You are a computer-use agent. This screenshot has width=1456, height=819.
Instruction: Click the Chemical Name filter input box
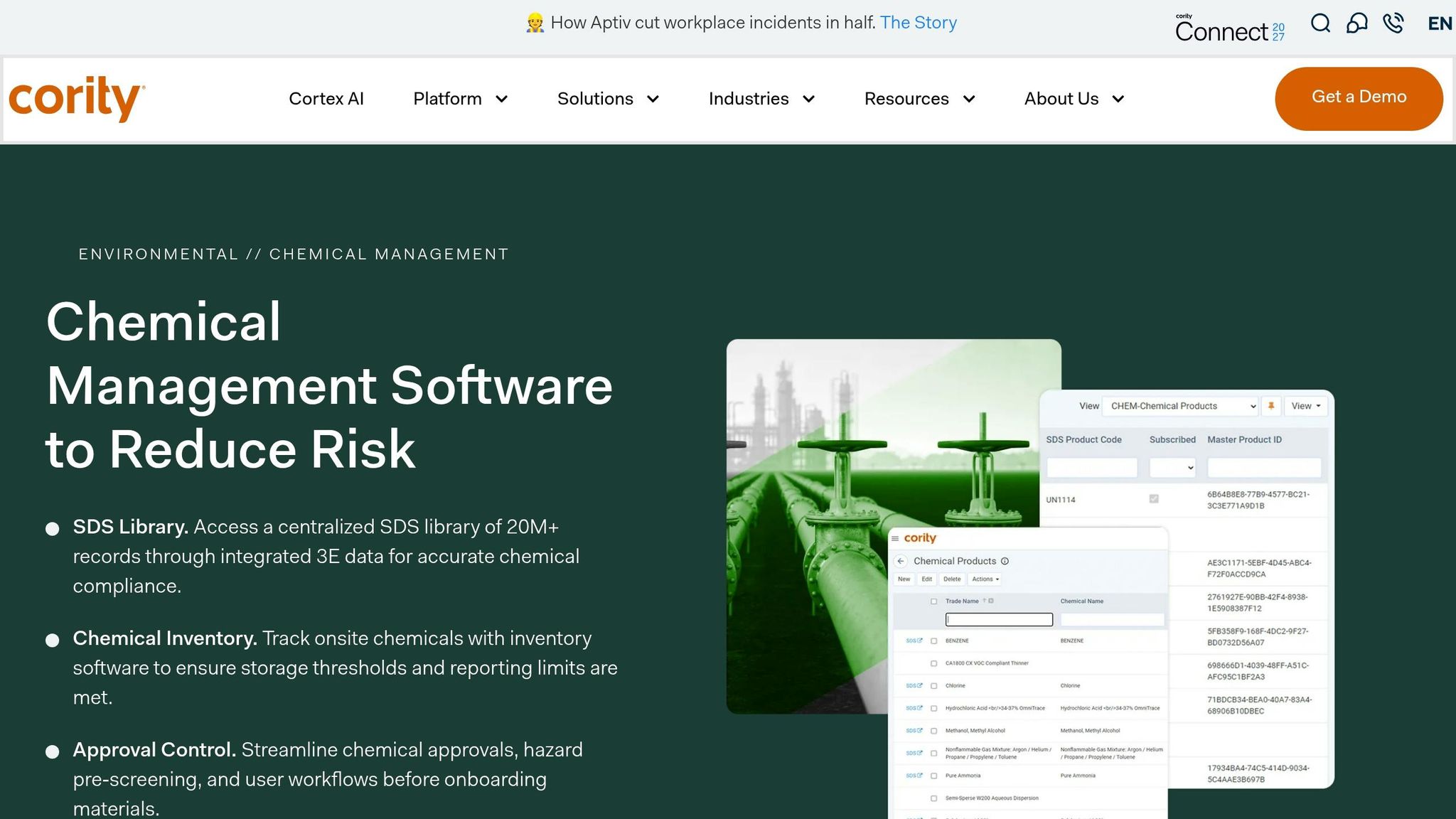[x=1112, y=620]
